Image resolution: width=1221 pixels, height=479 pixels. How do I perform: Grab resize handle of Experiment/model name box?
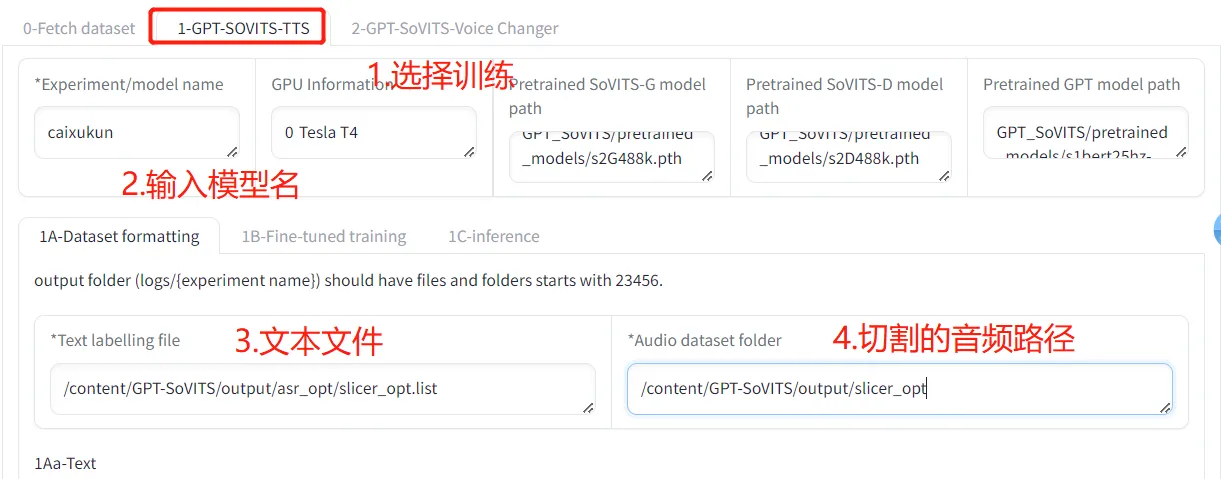(x=232, y=151)
